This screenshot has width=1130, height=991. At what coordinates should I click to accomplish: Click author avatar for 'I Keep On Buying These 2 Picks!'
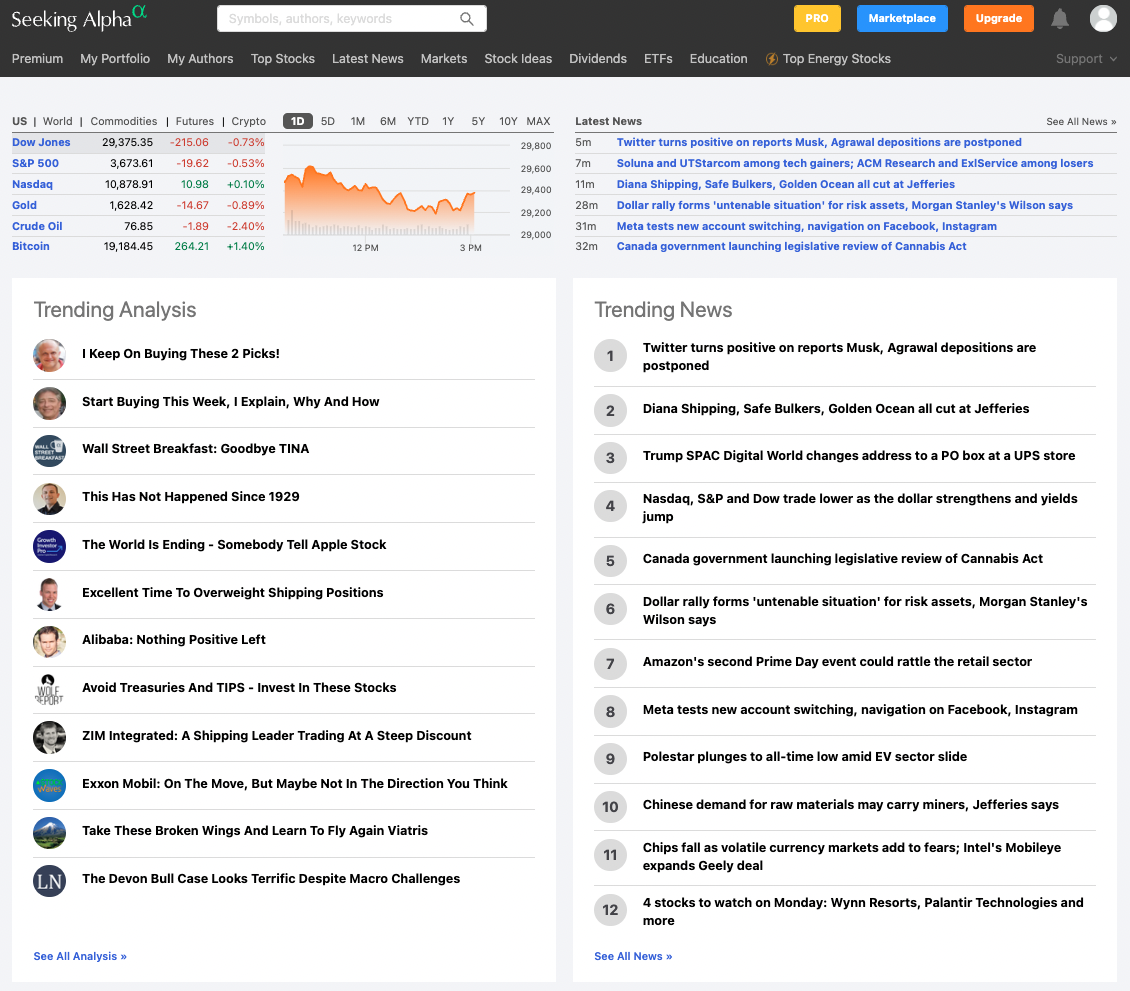click(x=50, y=355)
